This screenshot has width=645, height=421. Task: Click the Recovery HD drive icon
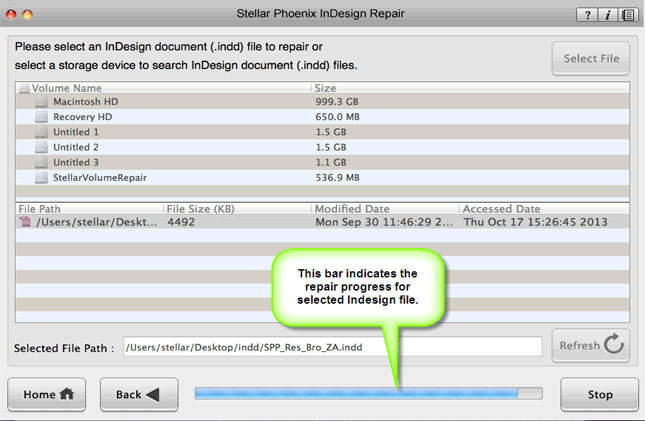tap(41, 117)
